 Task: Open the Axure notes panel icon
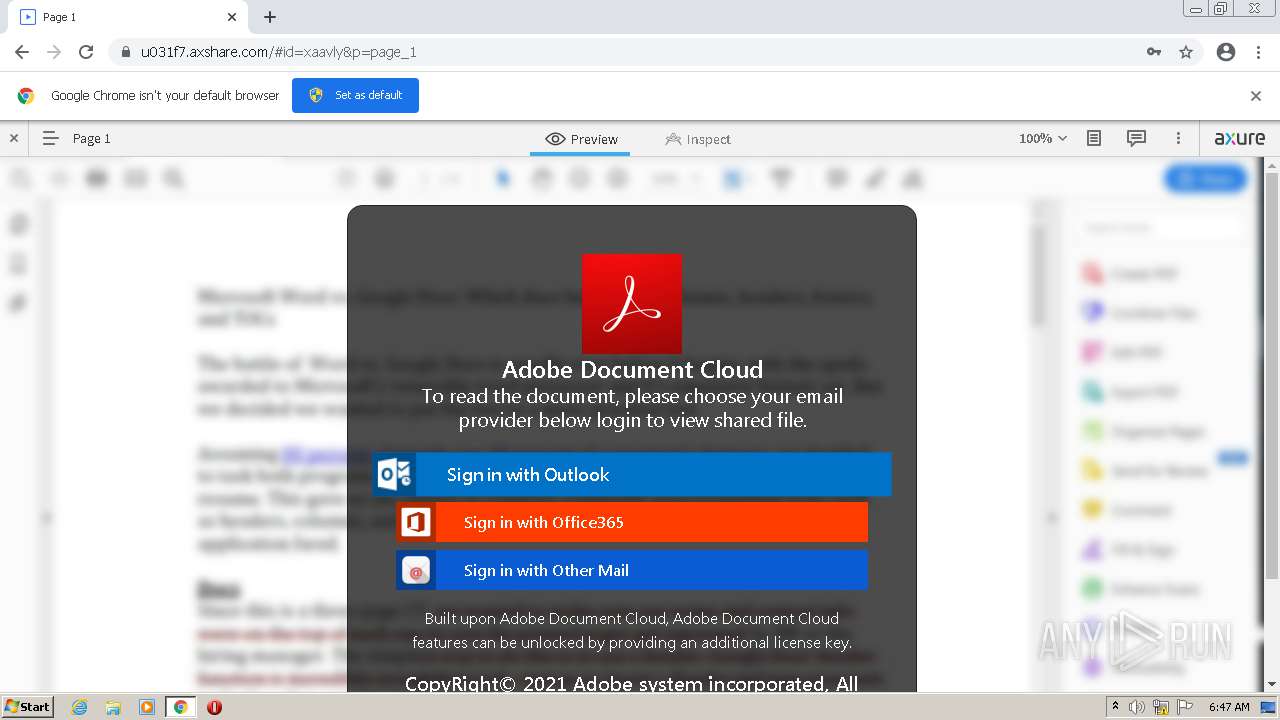tap(1094, 139)
